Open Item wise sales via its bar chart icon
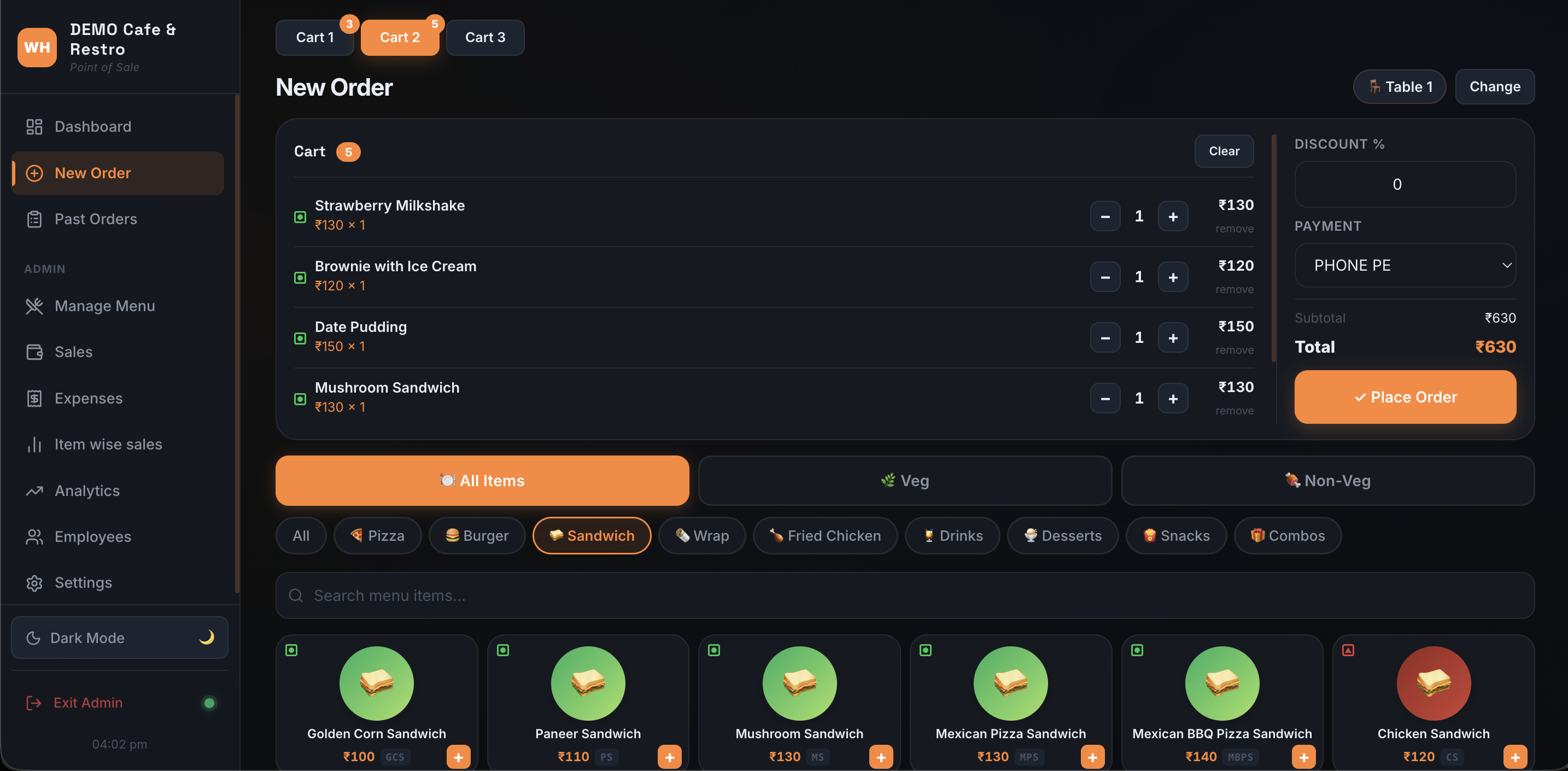Image resolution: width=1568 pixels, height=771 pixels. [34, 445]
